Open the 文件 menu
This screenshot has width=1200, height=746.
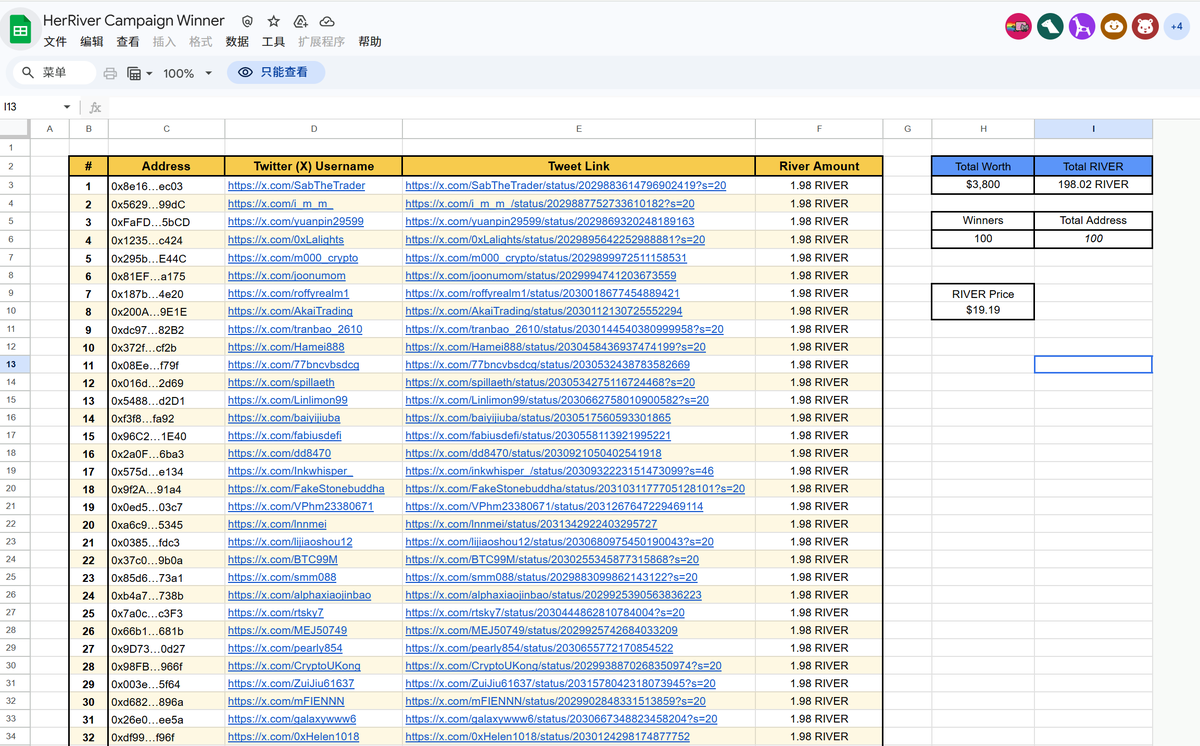(x=55, y=42)
